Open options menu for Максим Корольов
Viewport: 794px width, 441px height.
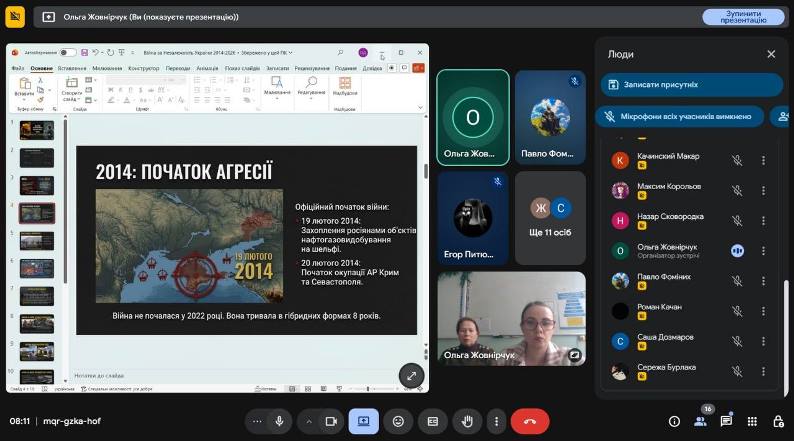[763, 190]
